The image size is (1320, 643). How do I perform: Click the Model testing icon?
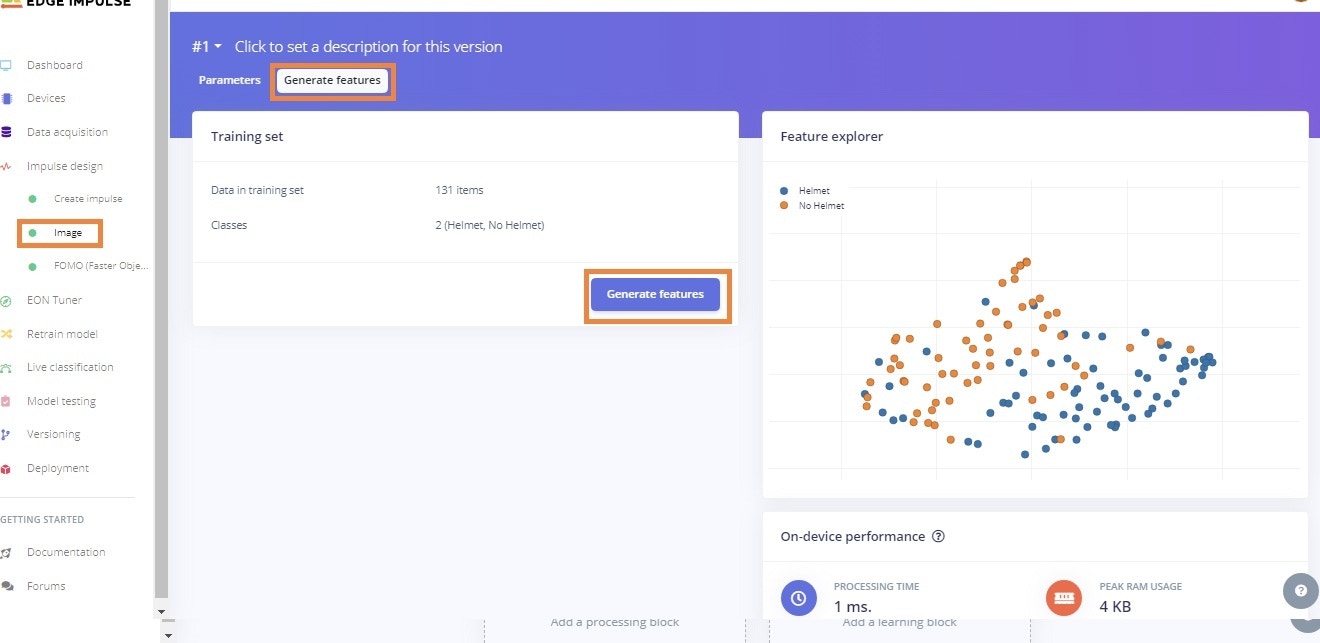pyautogui.click(x=6, y=401)
